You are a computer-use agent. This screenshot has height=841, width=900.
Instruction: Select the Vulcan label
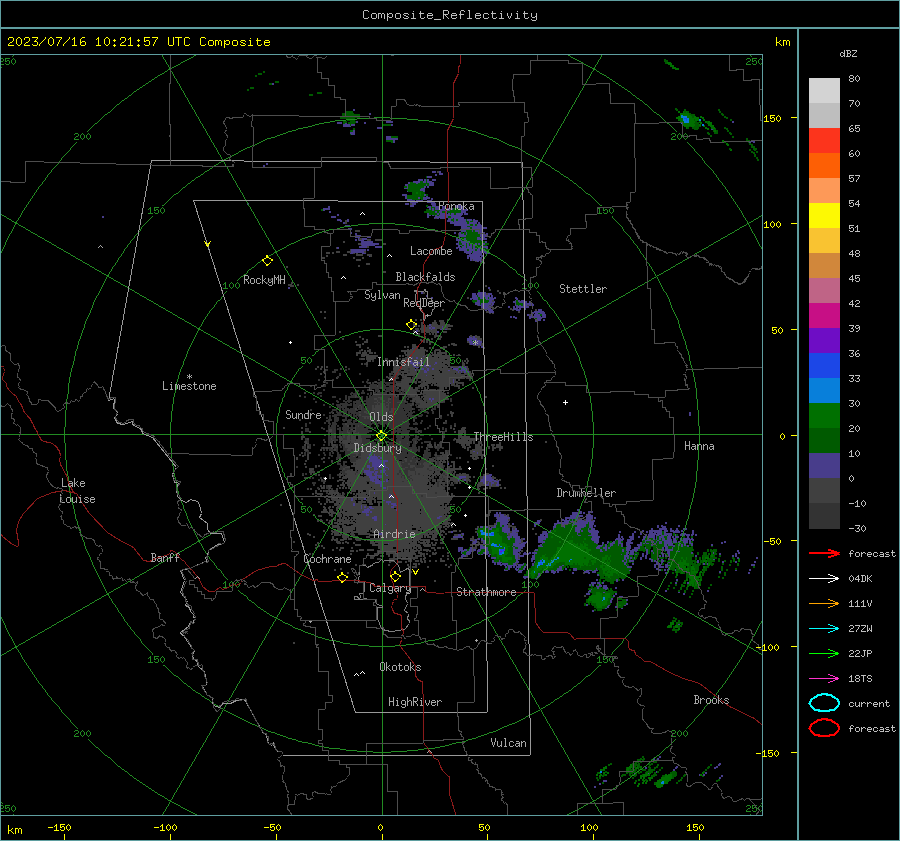point(508,743)
